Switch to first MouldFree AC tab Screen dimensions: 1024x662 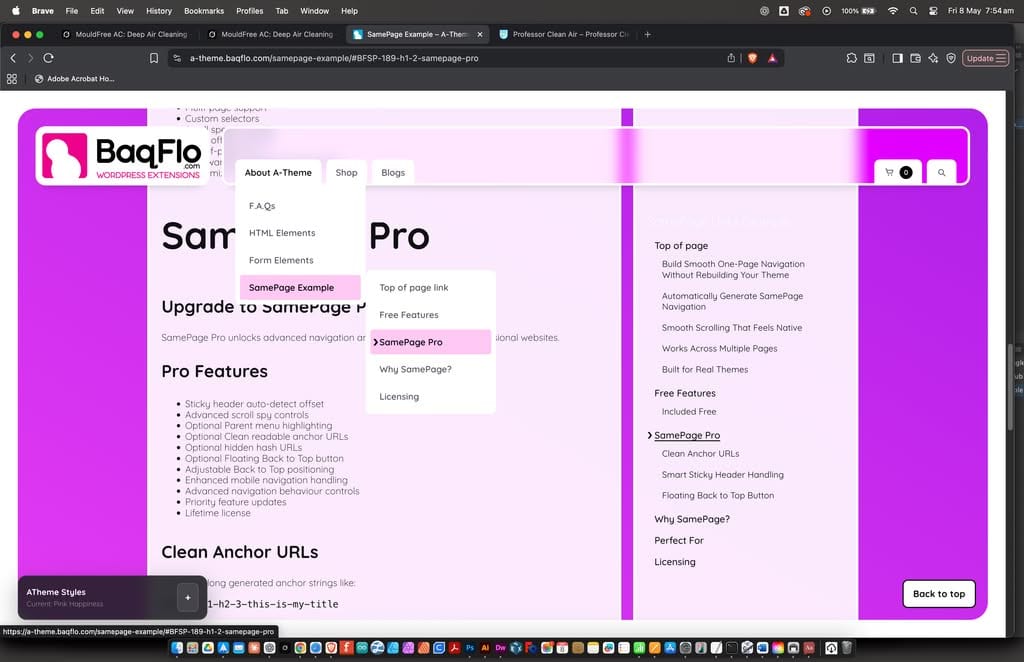tap(125, 34)
